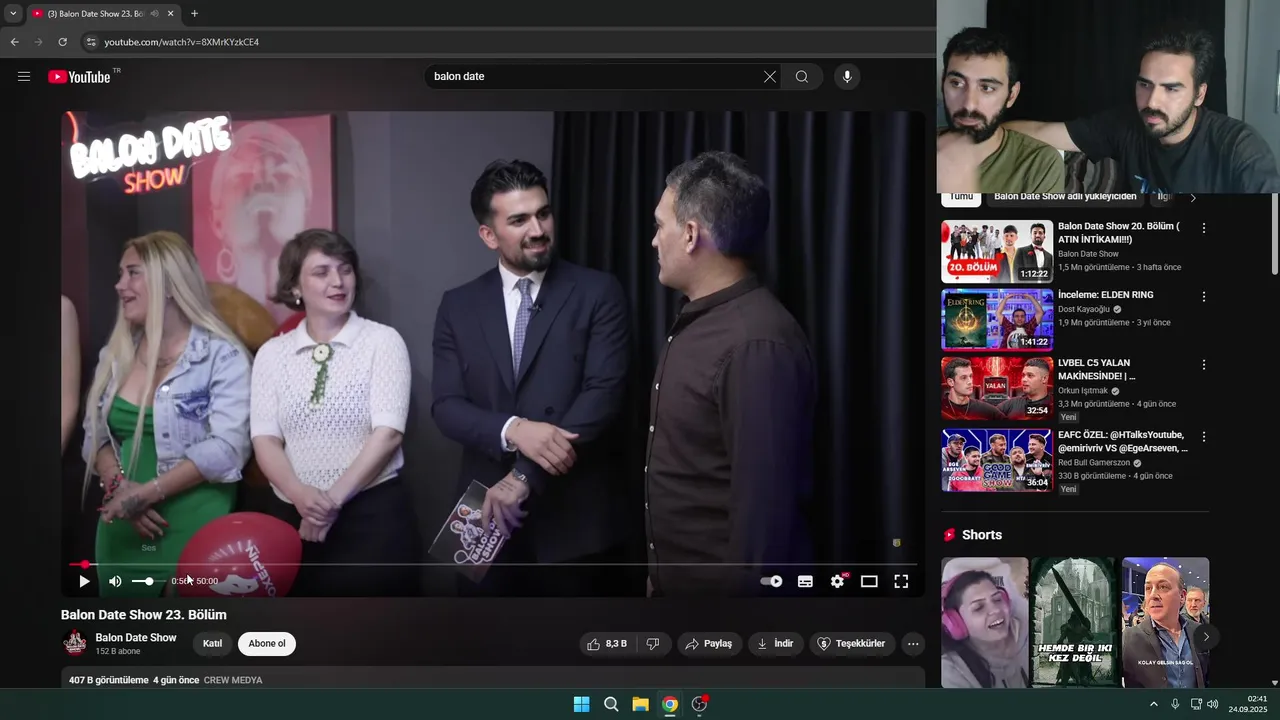Image resolution: width=1280 pixels, height=720 pixels.
Task: Toggle the autoplay switch in the player
Action: 771,581
